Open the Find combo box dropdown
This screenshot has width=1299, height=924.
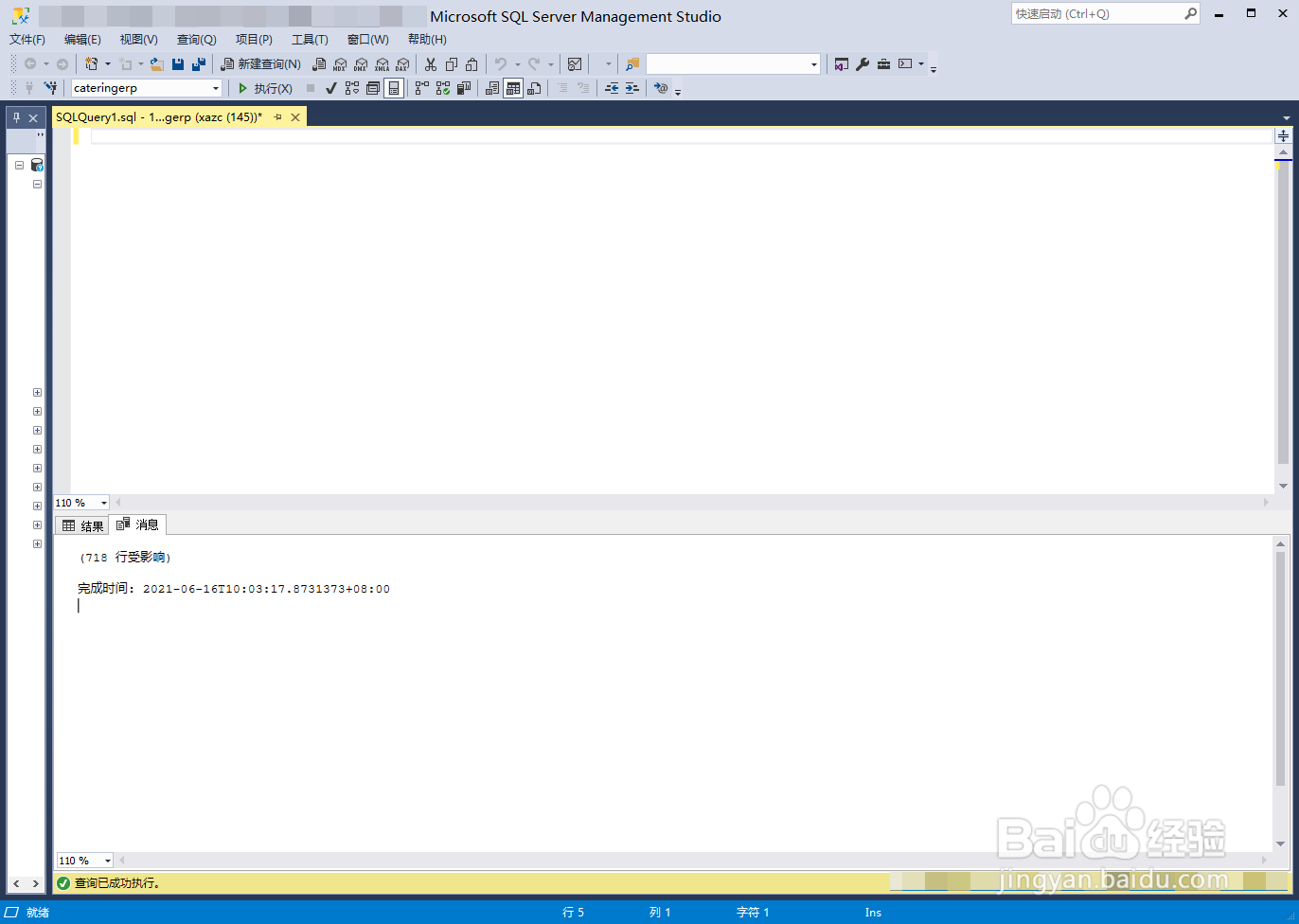pos(814,64)
